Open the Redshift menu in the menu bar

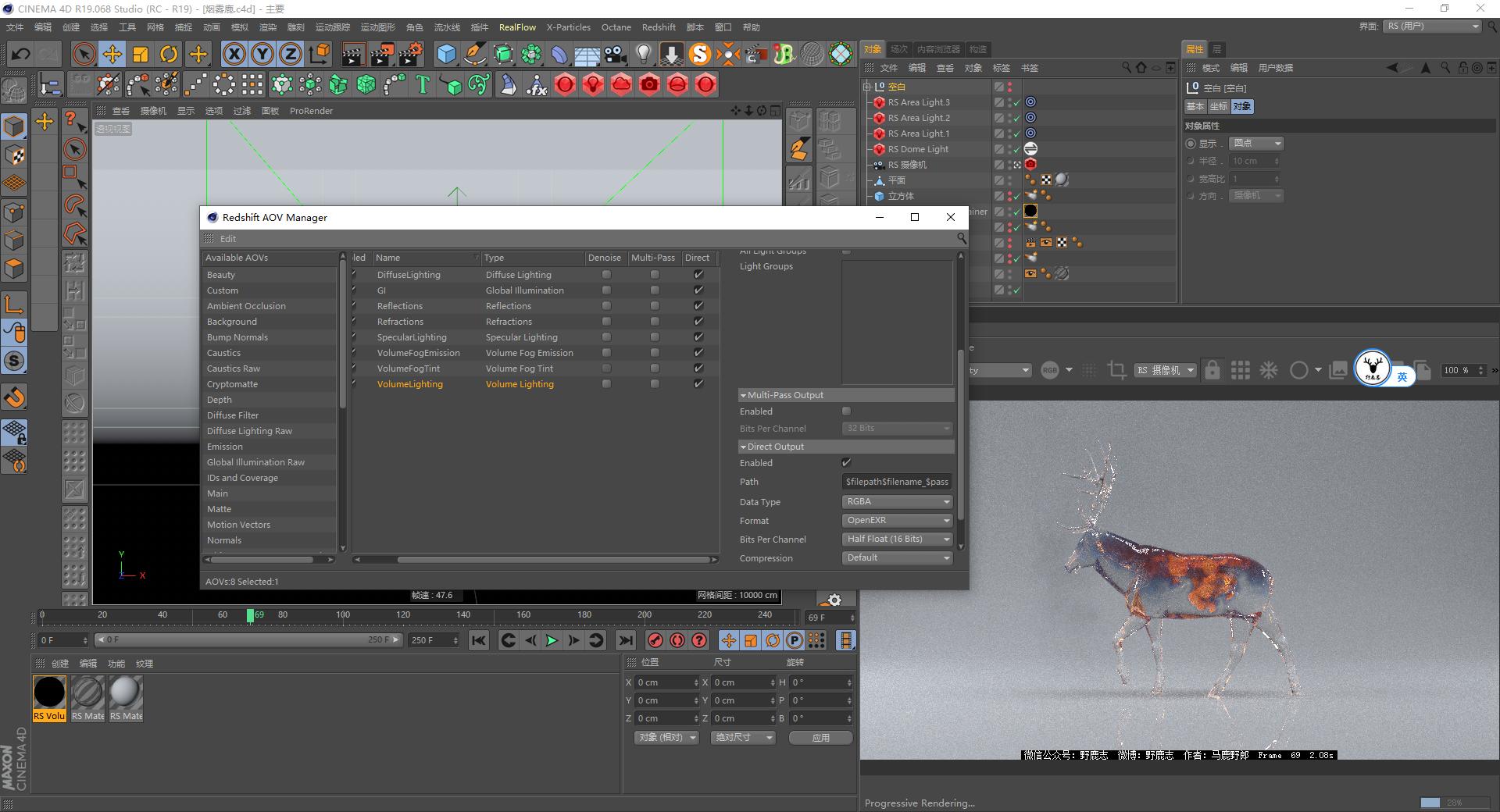(x=659, y=27)
